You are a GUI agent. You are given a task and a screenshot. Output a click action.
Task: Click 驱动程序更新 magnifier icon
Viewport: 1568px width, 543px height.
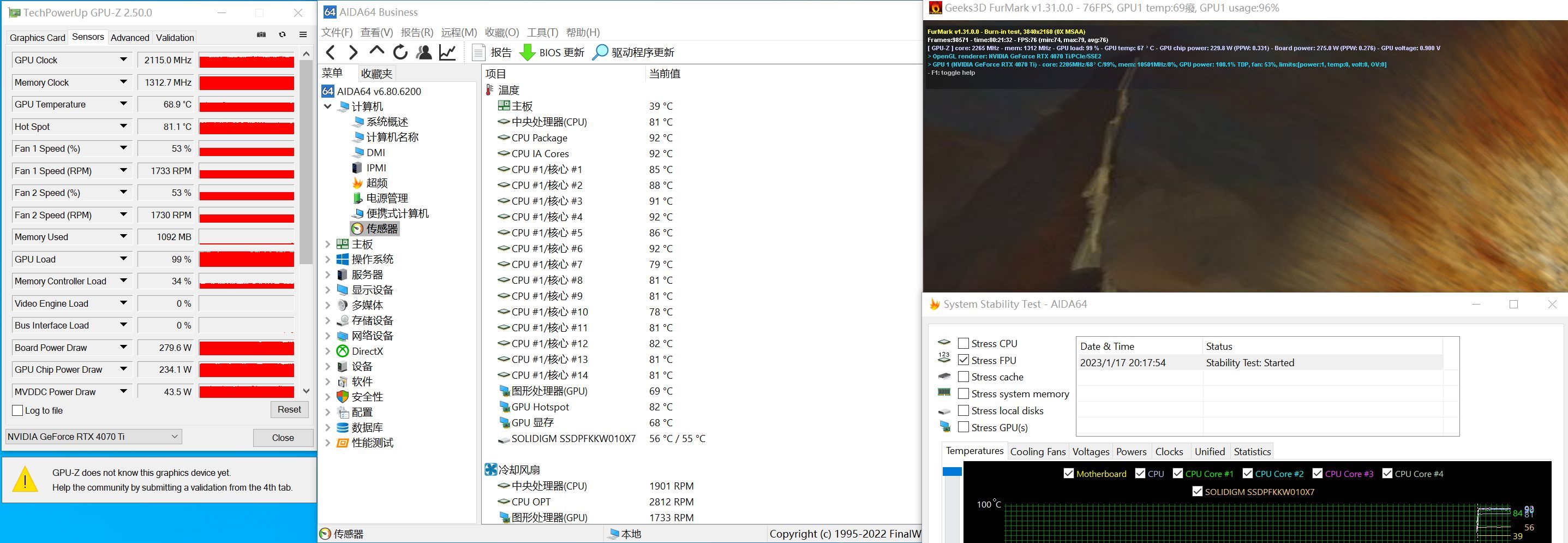pyautogui.click(x=600, y=52)
